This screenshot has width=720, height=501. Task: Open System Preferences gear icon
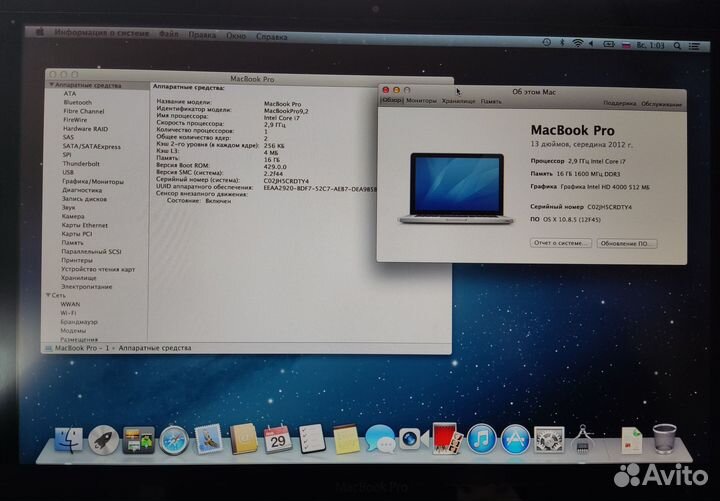tap(549, 439)
